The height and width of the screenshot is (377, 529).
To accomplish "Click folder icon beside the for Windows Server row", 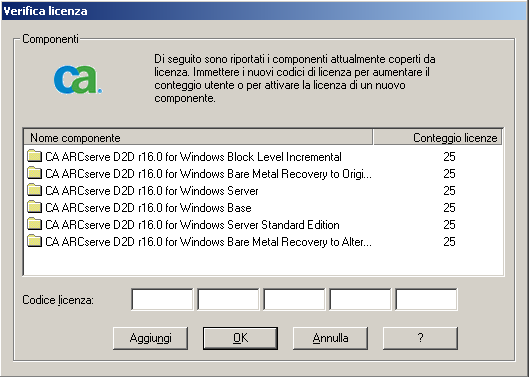I will coord(34,190).
